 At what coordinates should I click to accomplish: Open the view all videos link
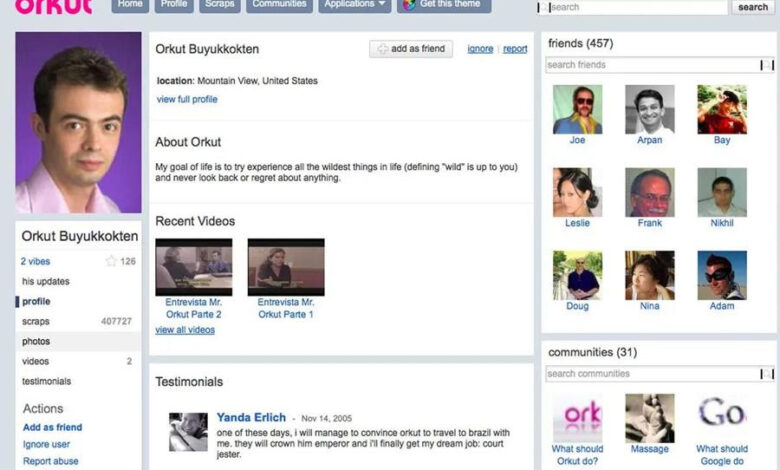(x=185, y=330)
